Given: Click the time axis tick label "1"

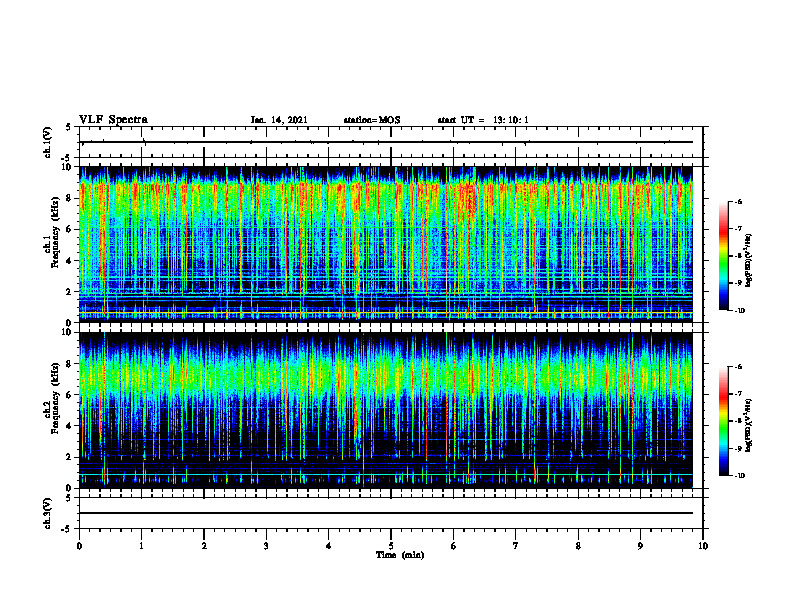Looking at the screenshot, I should point(141,546).
